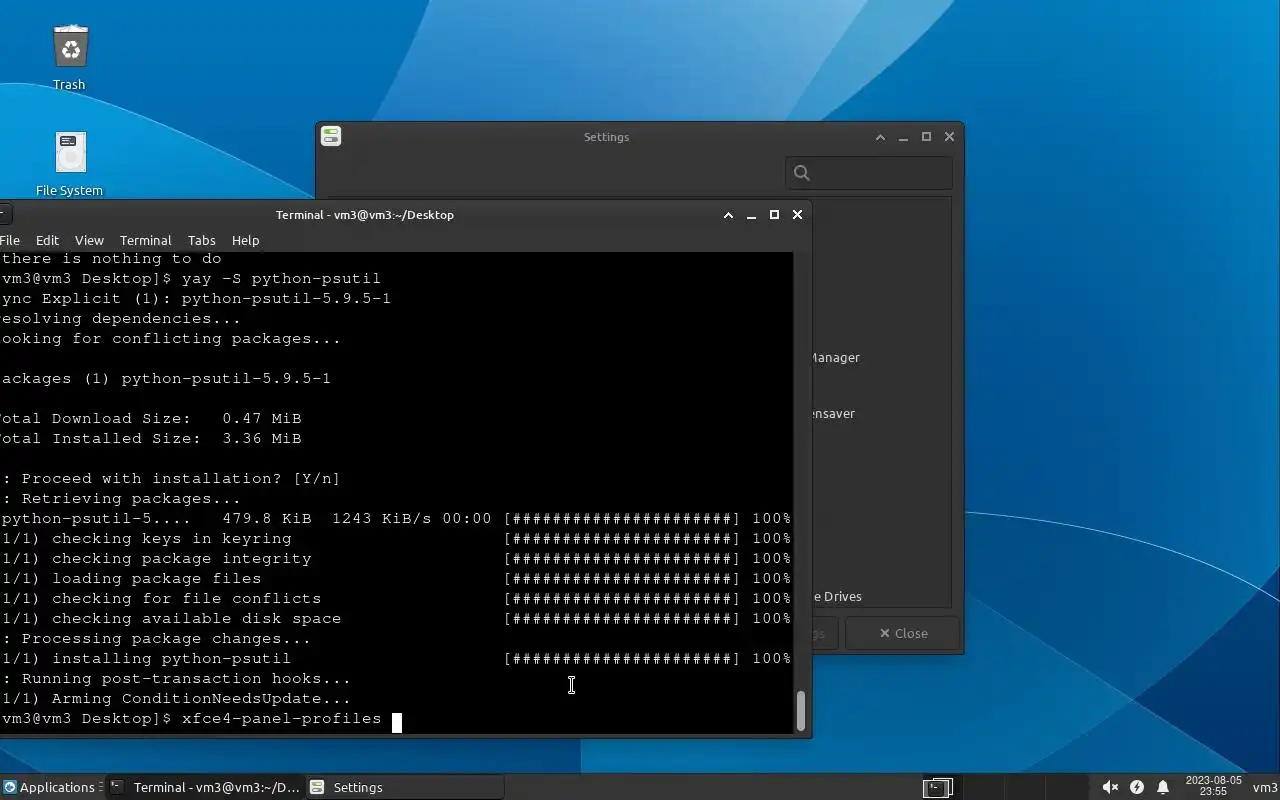1280x800 pixels.
Task: Open the Edit menu in Terminal
Action: point(47,240)
